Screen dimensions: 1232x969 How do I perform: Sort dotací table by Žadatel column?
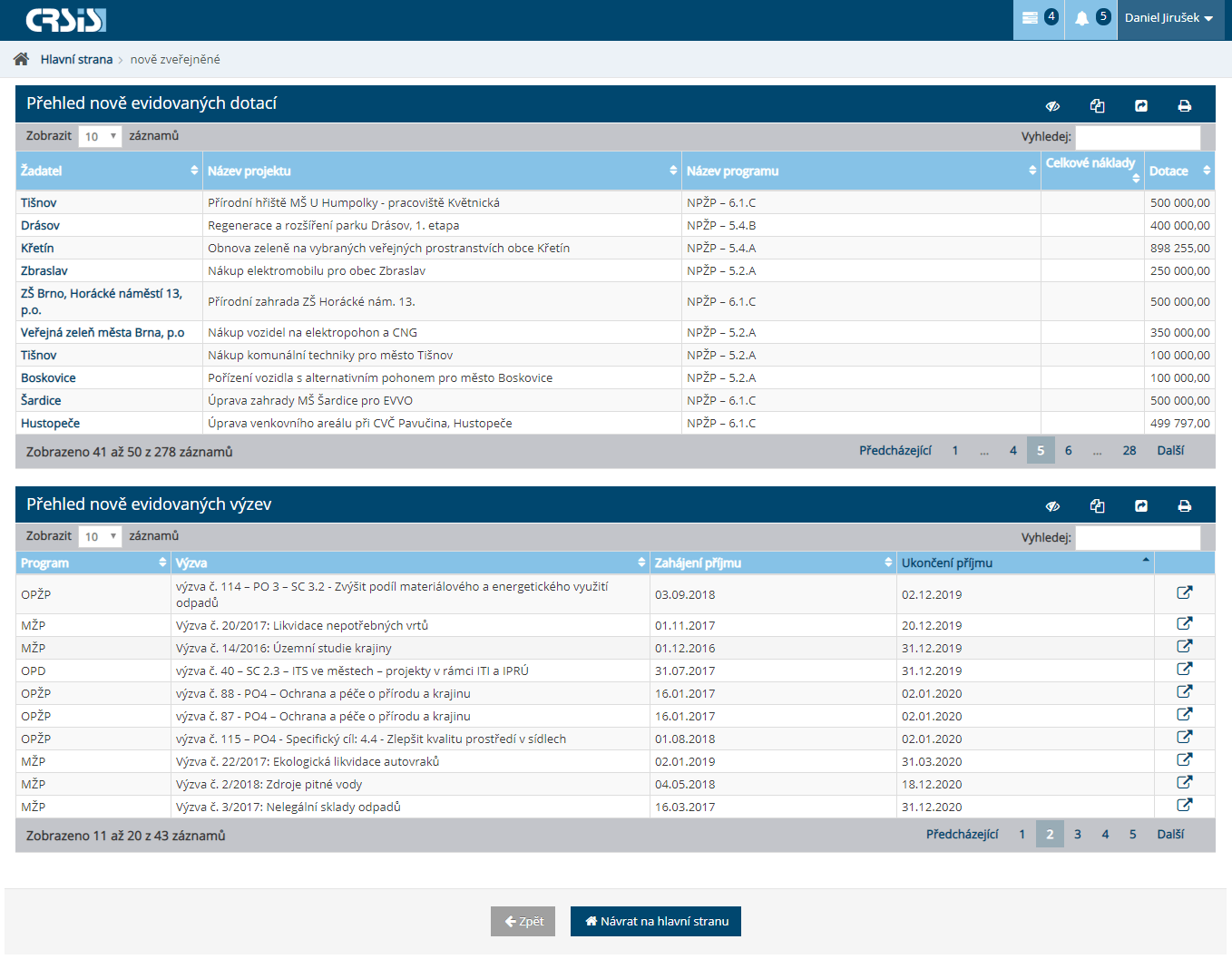click(x=109, y=171)
